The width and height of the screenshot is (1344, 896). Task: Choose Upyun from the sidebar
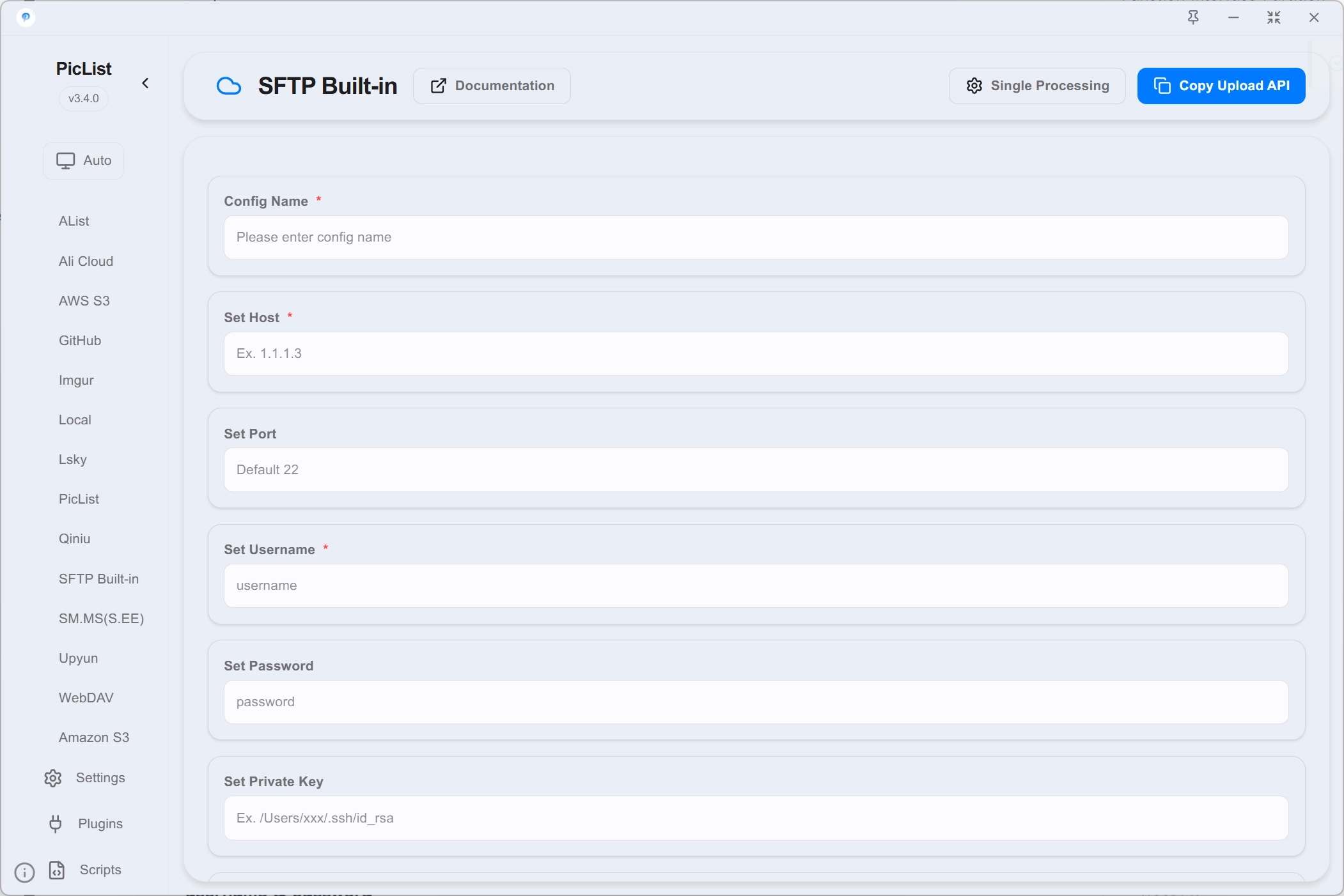coord(78,658)
